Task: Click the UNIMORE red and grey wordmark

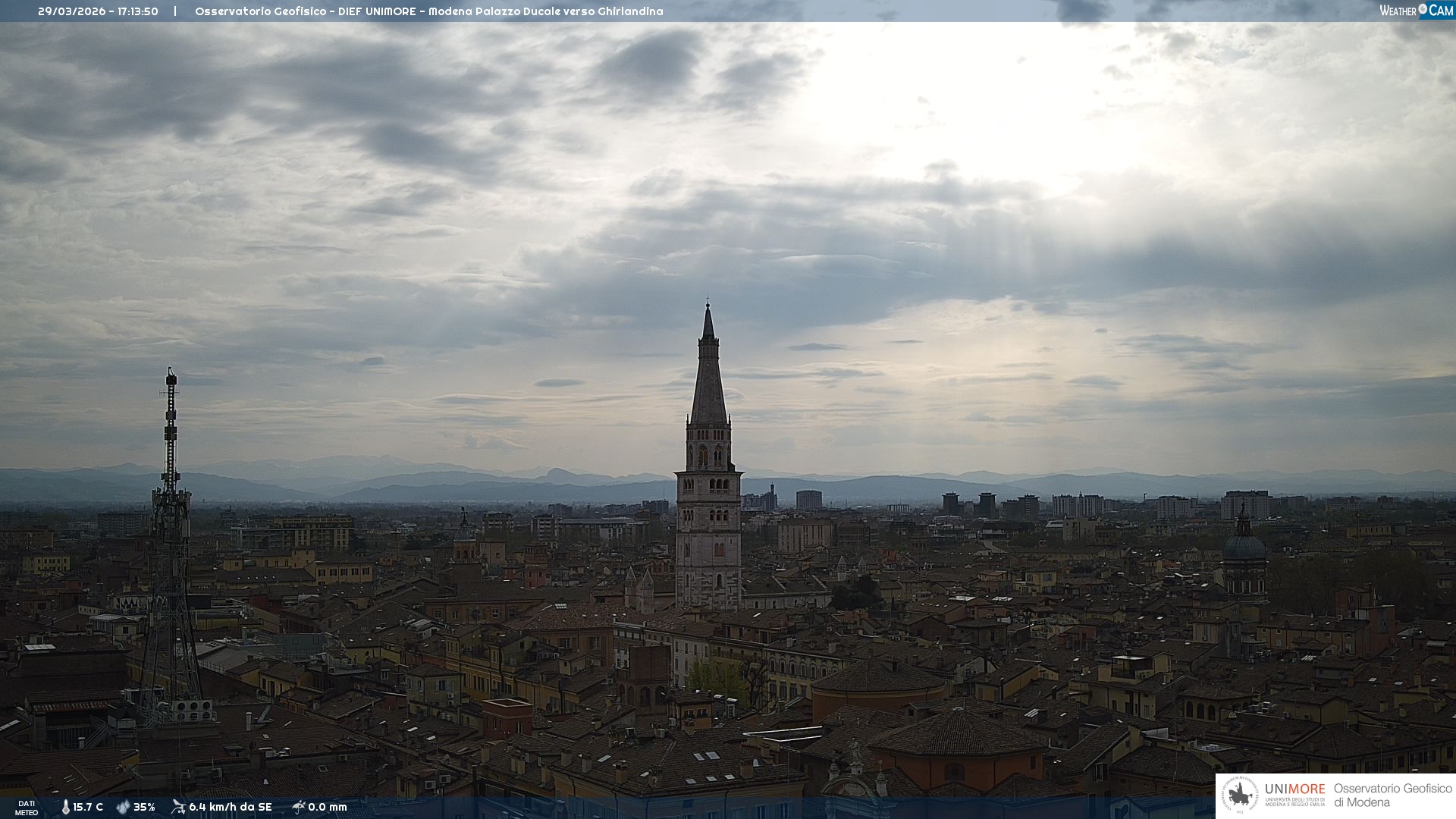Action: (1294, 789)
